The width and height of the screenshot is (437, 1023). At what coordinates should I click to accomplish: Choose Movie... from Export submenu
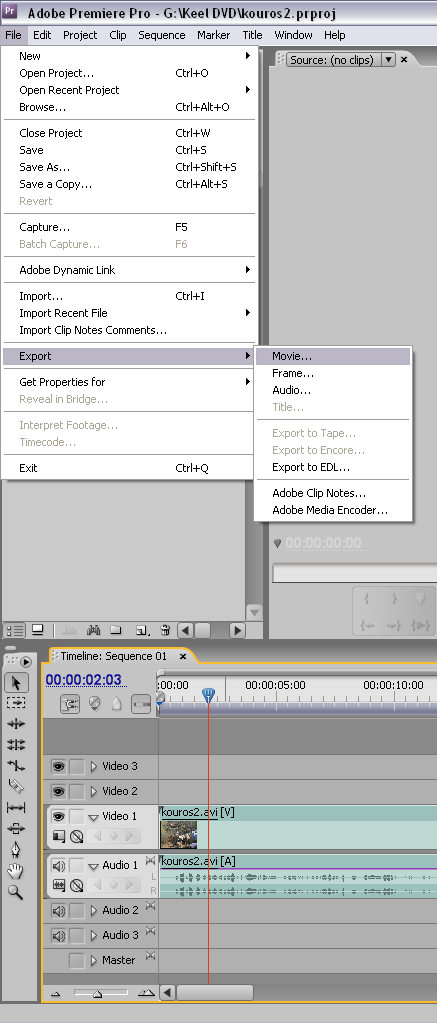tap(333, 356)
